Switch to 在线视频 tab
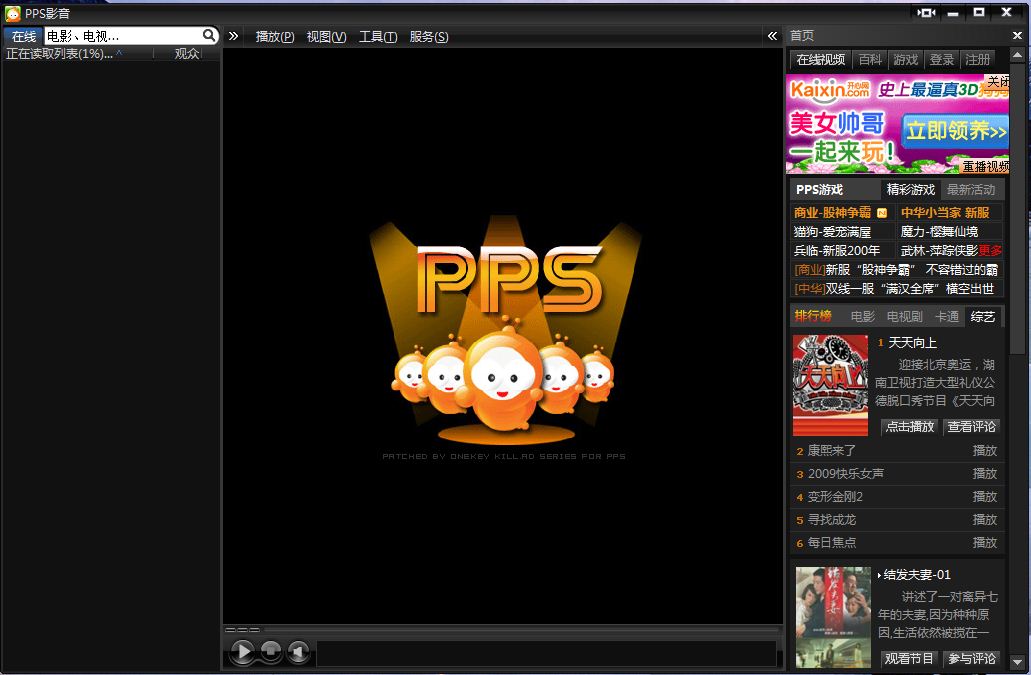The image size is (1031, 675). pyautogui.click(x=821, y=60)
